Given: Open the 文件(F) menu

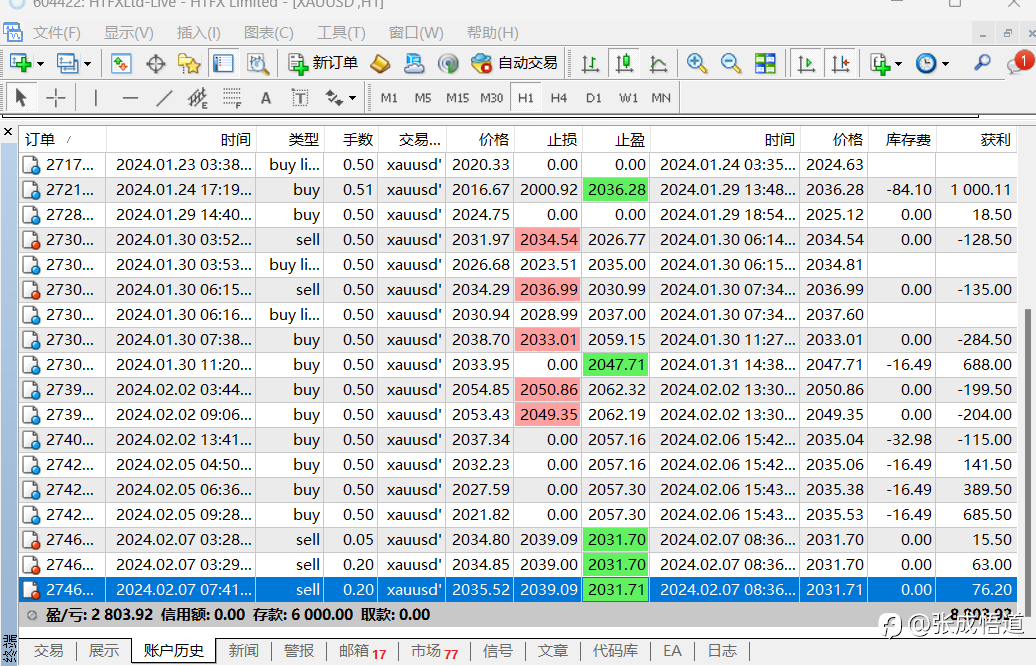Looking at the screenshot, I should pos(57,32).
